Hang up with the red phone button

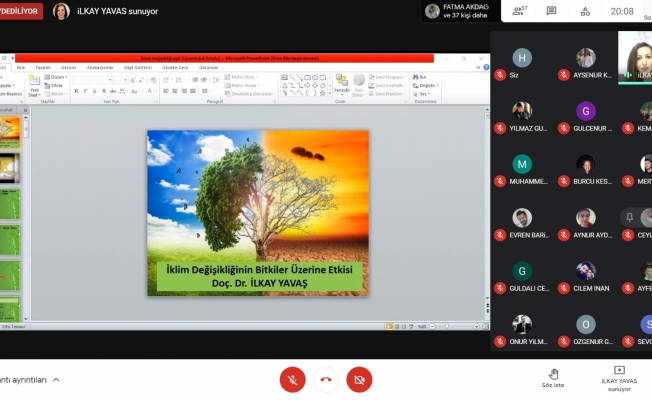point(326,379)
